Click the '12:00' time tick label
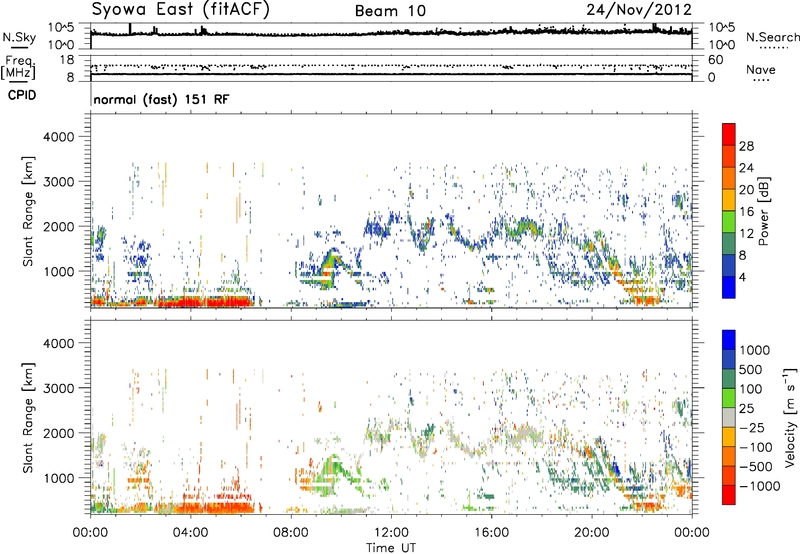 click(x=391, y=533)
